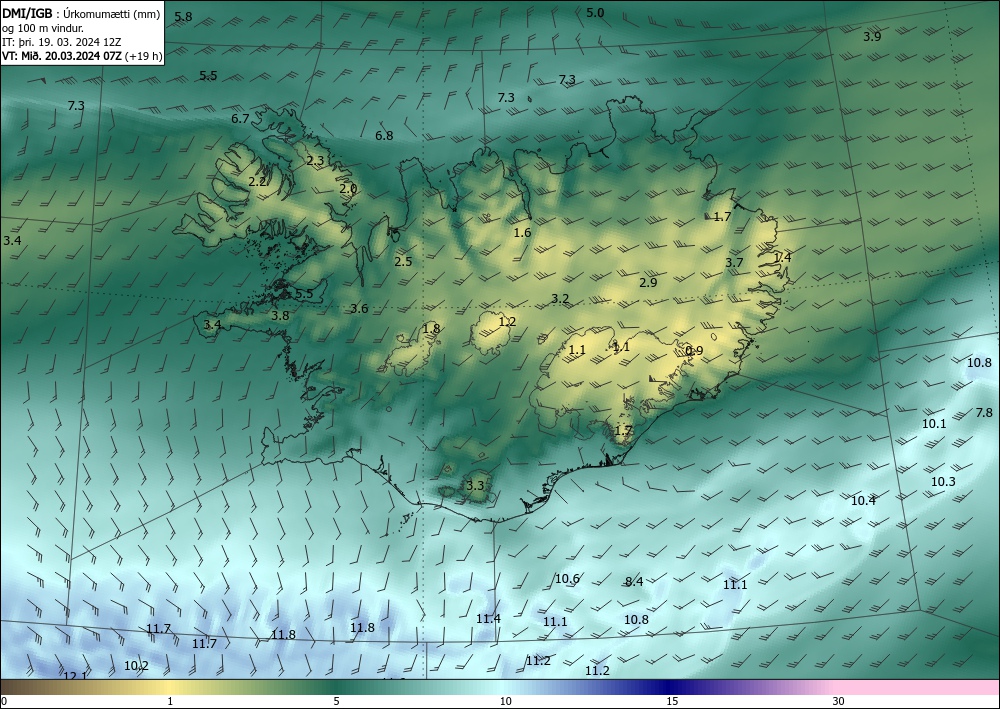Click the color scale tick label '30'
Screen dimensions: 1000x709
(x=838, y=701)
